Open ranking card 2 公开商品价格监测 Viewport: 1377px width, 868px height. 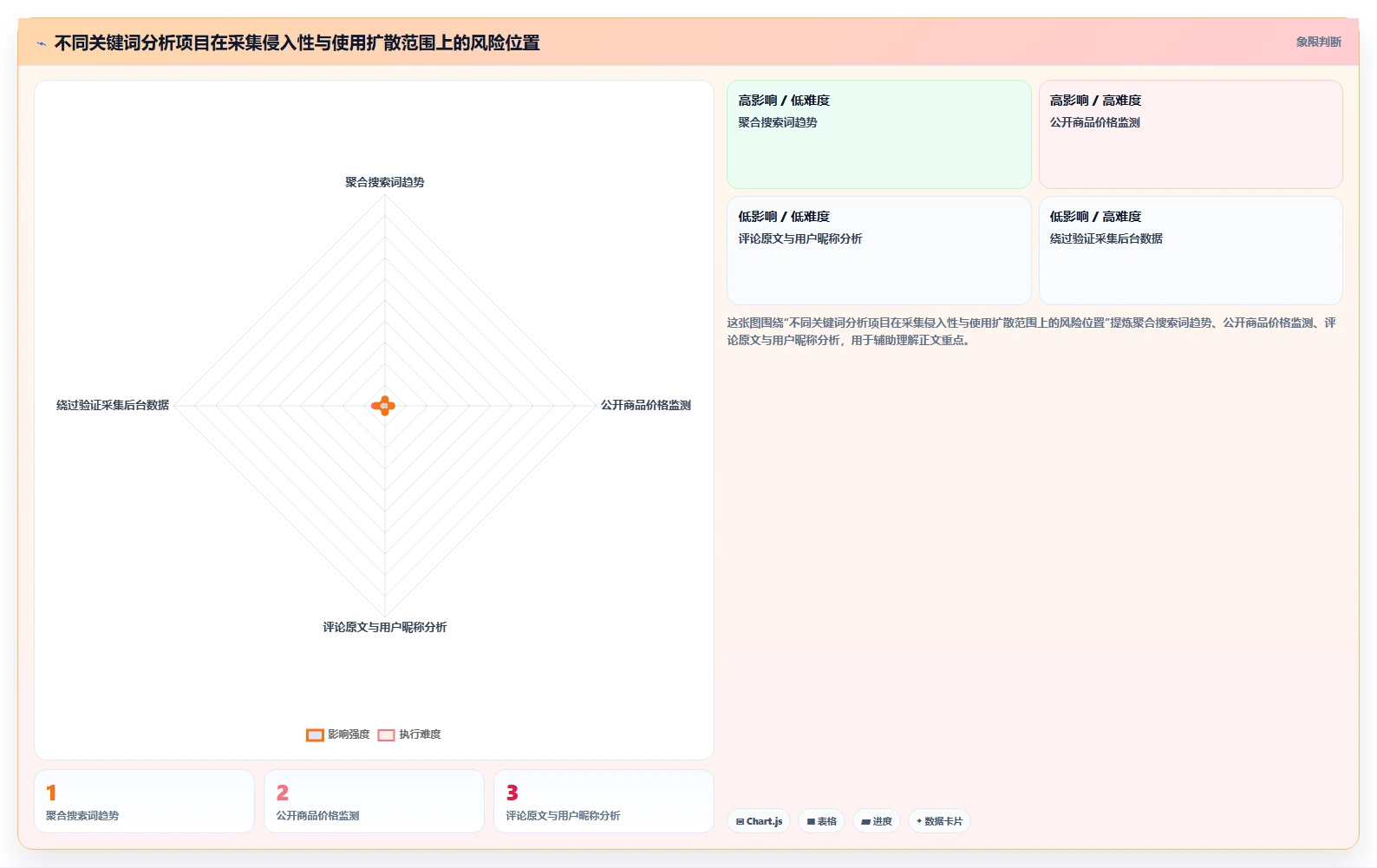tap(374, 801)
